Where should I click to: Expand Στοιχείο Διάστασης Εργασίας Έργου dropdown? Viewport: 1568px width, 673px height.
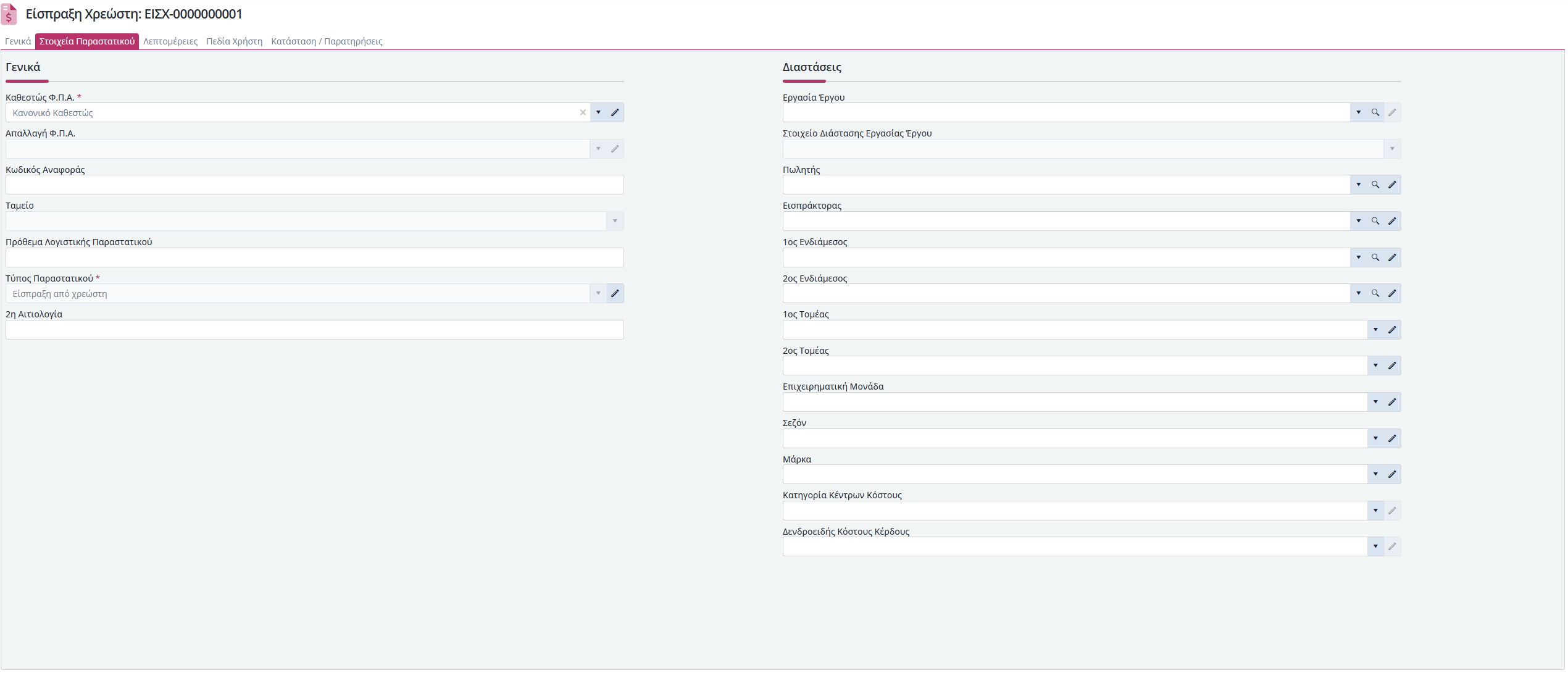(1392, 149)
